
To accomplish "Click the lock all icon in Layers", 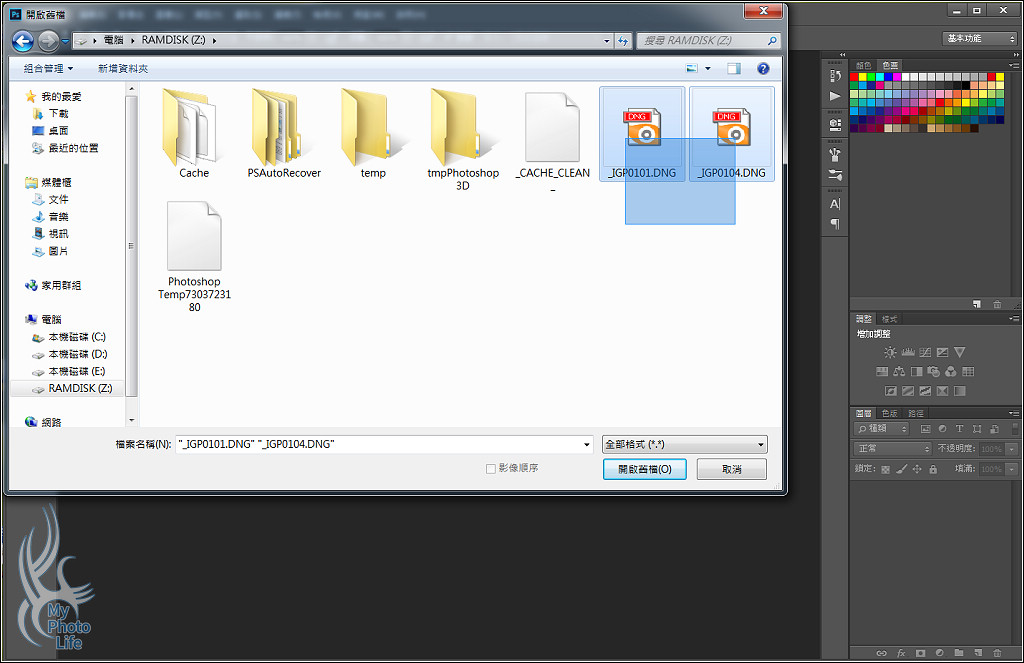I will click(933, 469).
